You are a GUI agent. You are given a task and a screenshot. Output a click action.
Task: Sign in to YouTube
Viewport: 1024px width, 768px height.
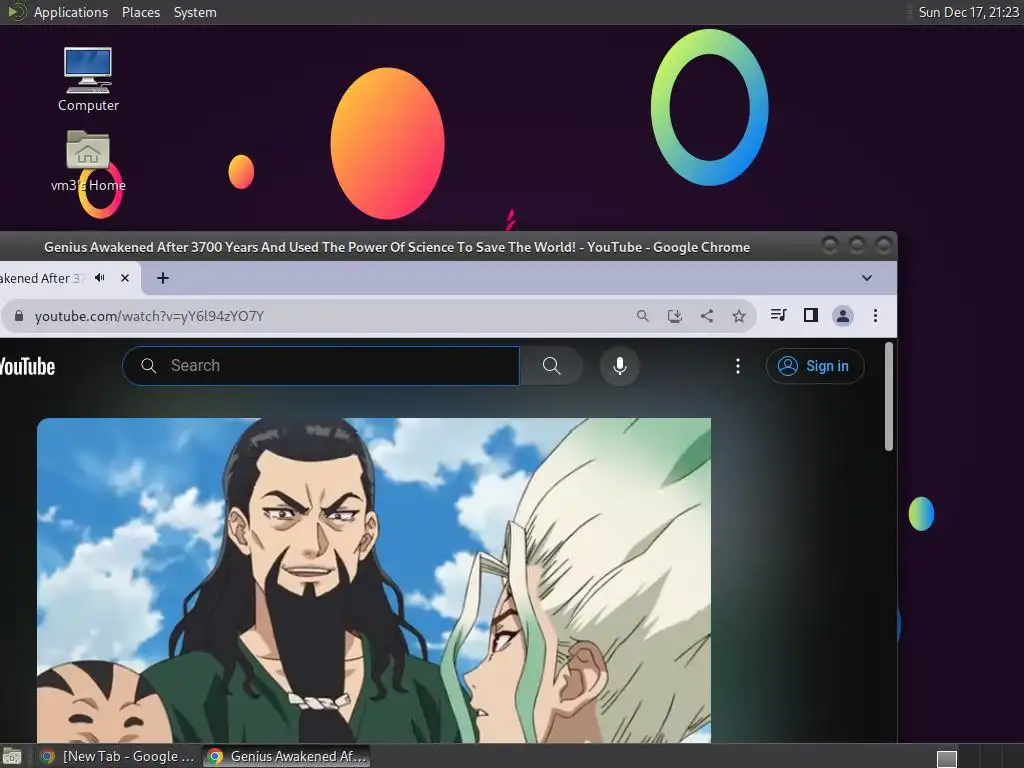pos(815,366)
